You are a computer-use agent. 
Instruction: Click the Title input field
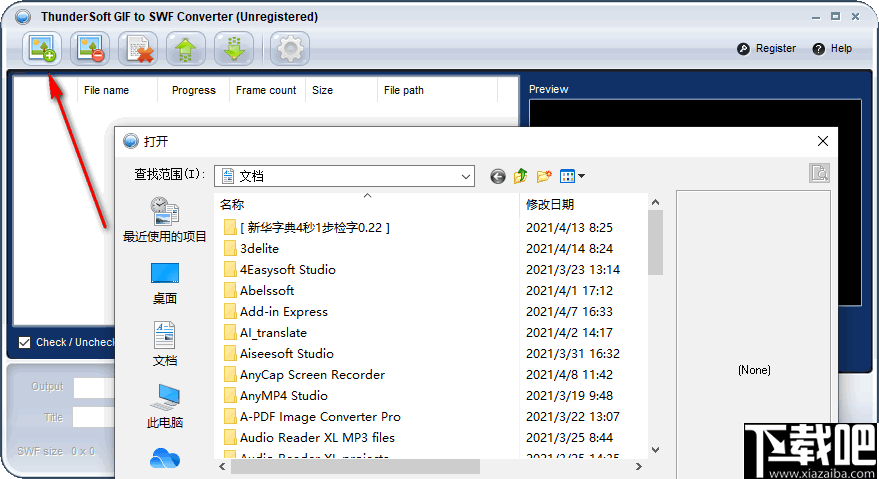click(x=94, y=417)
